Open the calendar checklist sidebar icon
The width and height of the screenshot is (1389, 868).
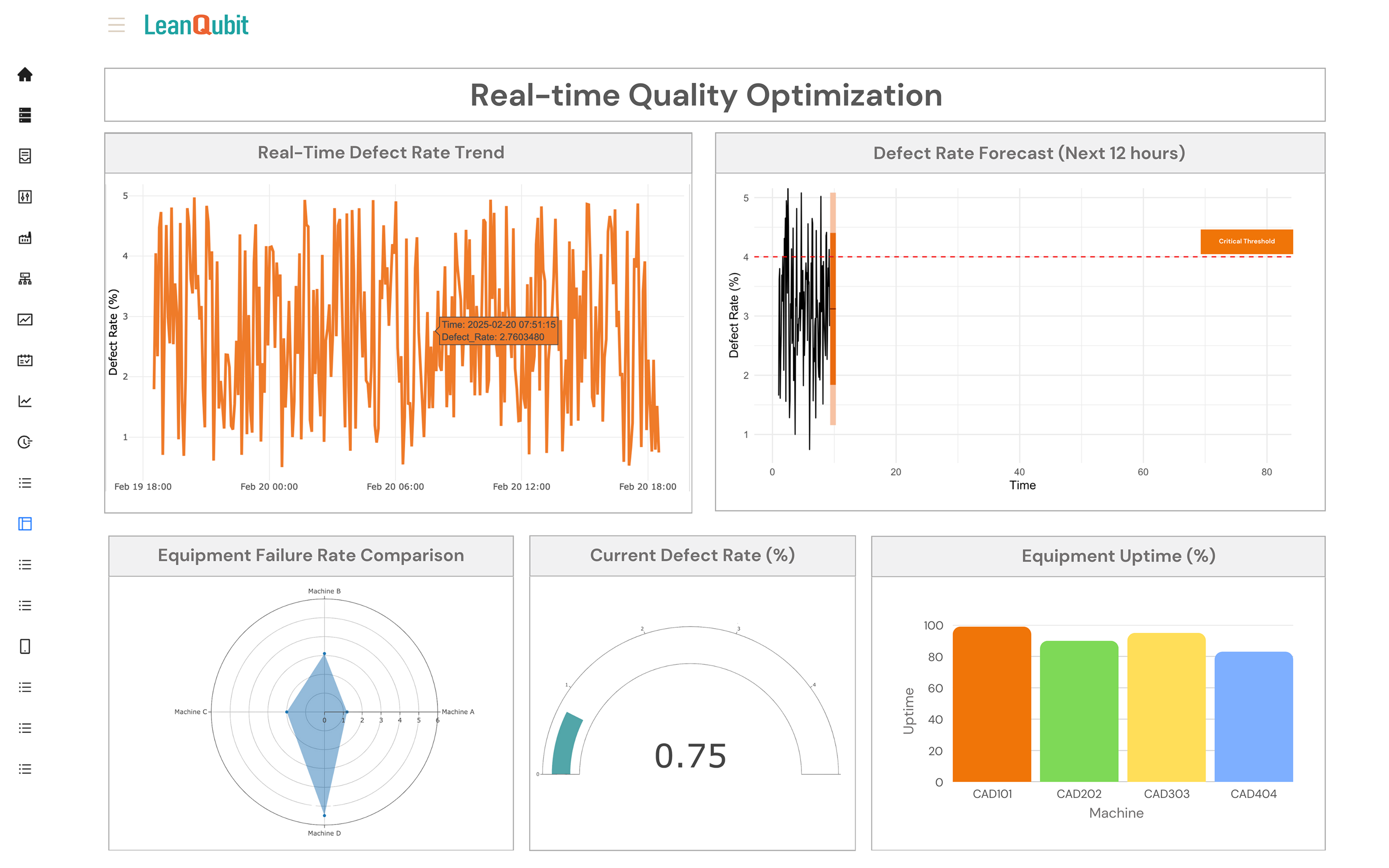click(25, 360)
